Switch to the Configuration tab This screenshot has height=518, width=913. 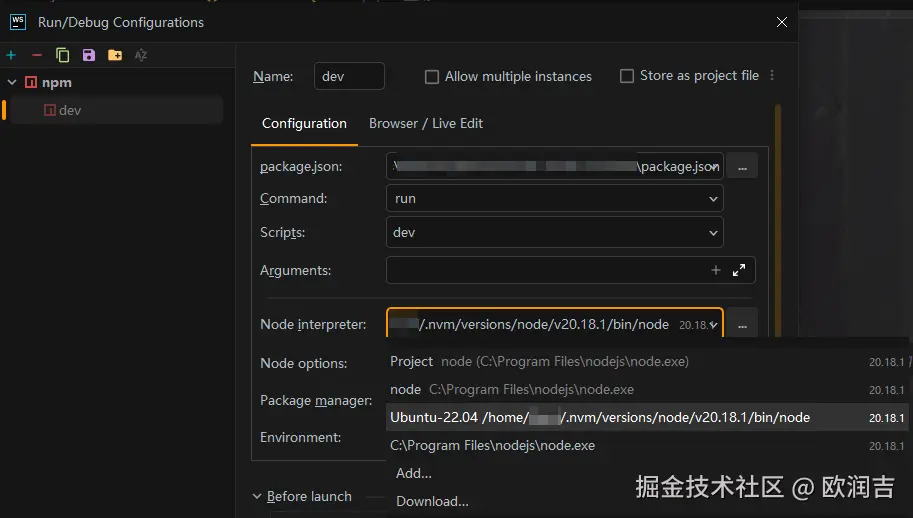pyautogui.click(x=304, y=123)
